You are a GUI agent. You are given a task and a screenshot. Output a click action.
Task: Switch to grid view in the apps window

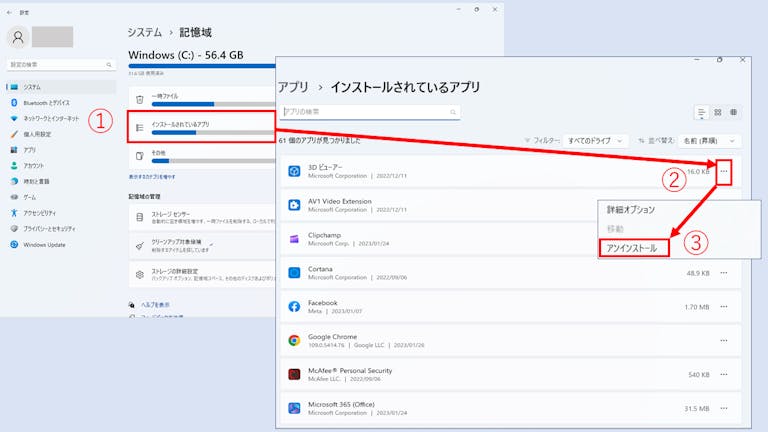tap(718, 113)
